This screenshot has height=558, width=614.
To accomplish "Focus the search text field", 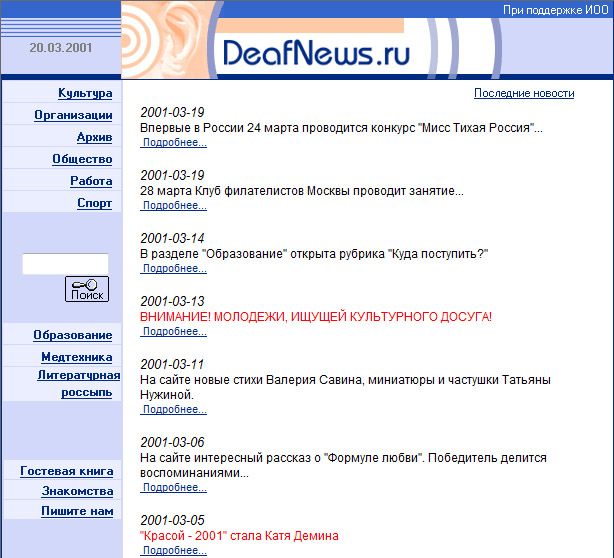I will (65, 264).
